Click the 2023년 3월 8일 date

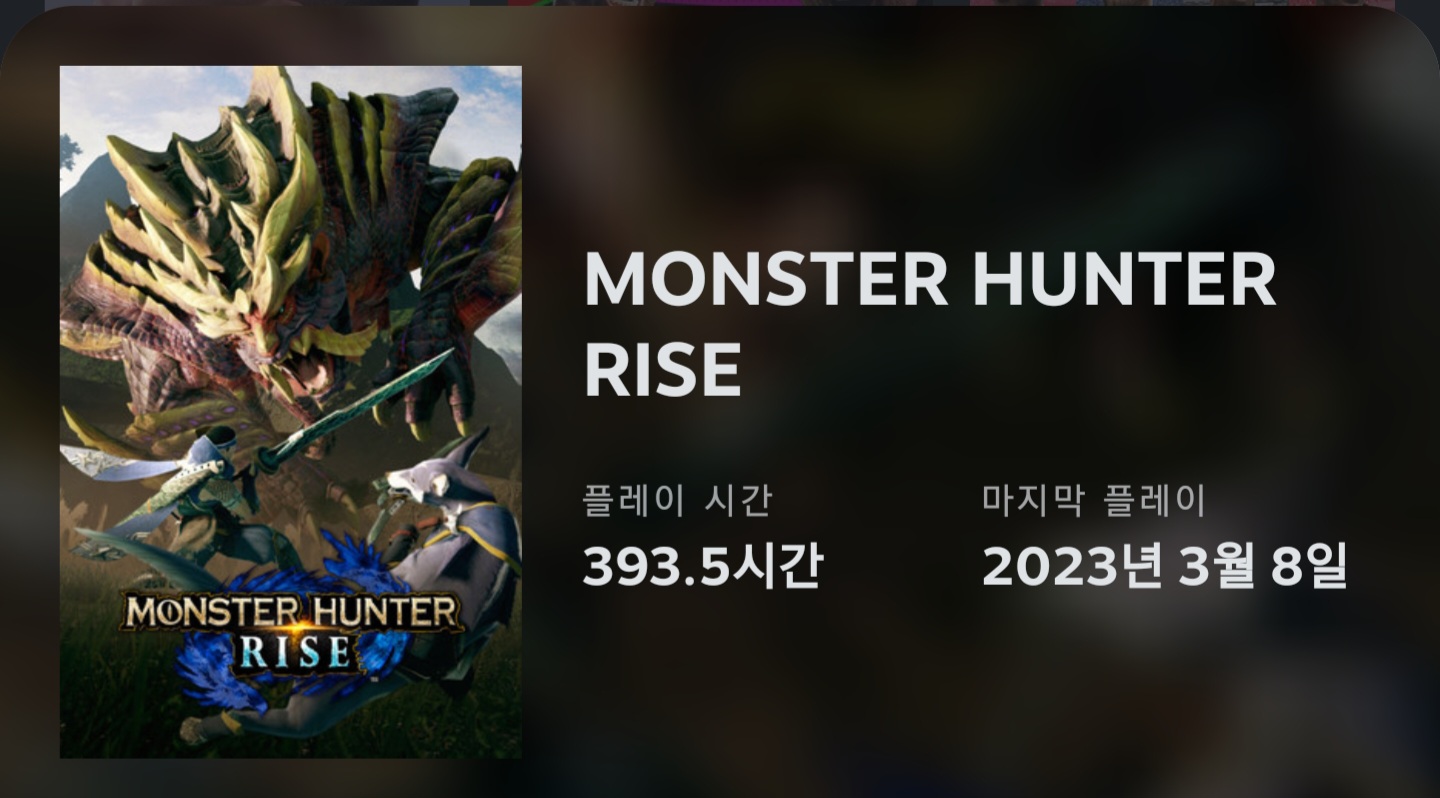tap(1165, 567)
